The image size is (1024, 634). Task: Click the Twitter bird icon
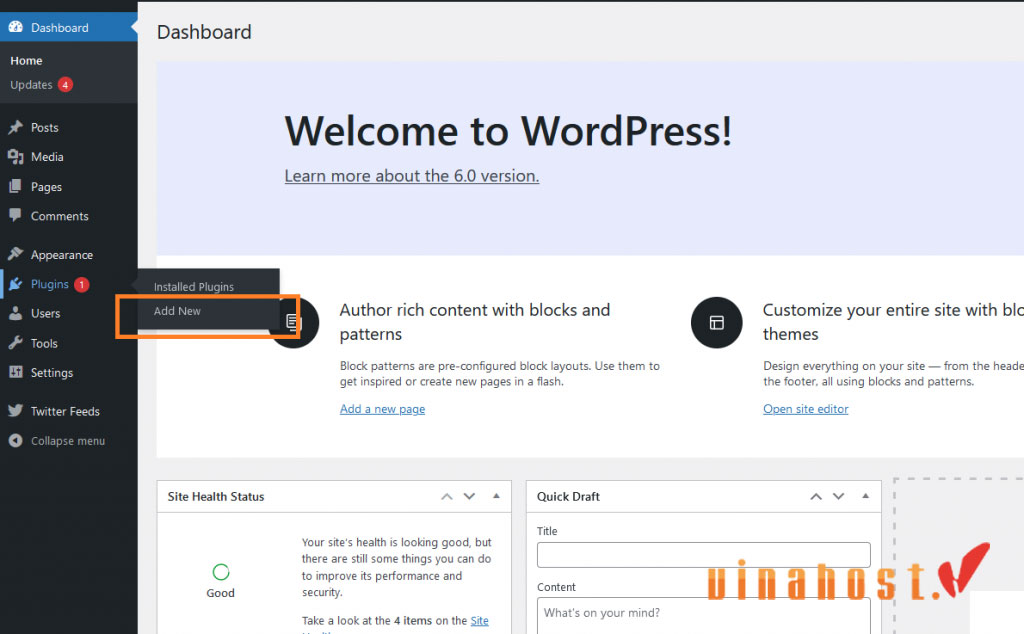(16, 411)
